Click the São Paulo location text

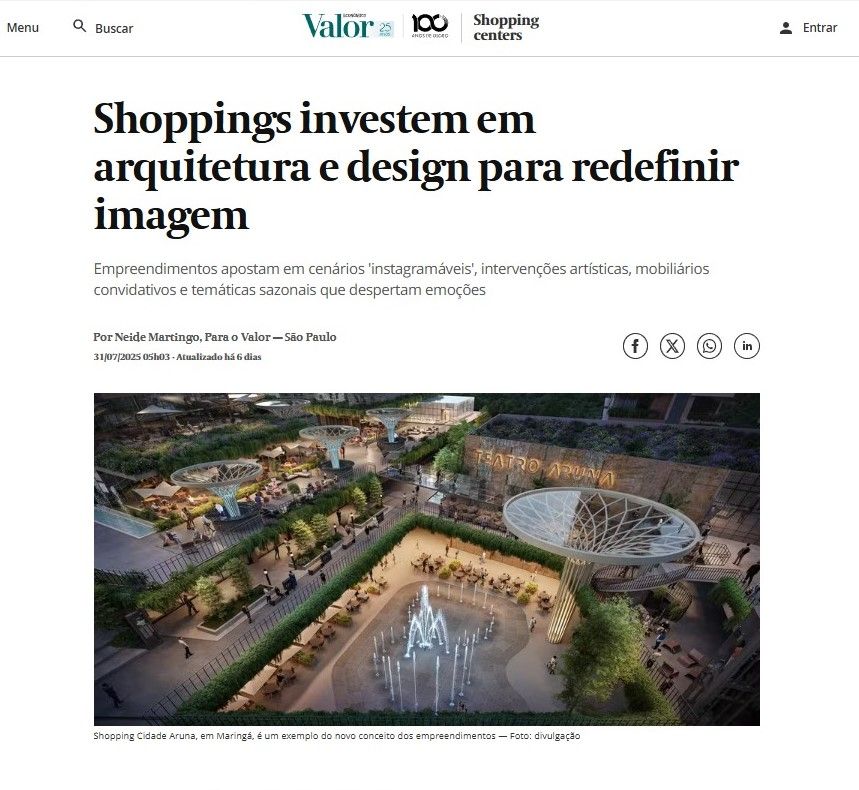[311, 337]
